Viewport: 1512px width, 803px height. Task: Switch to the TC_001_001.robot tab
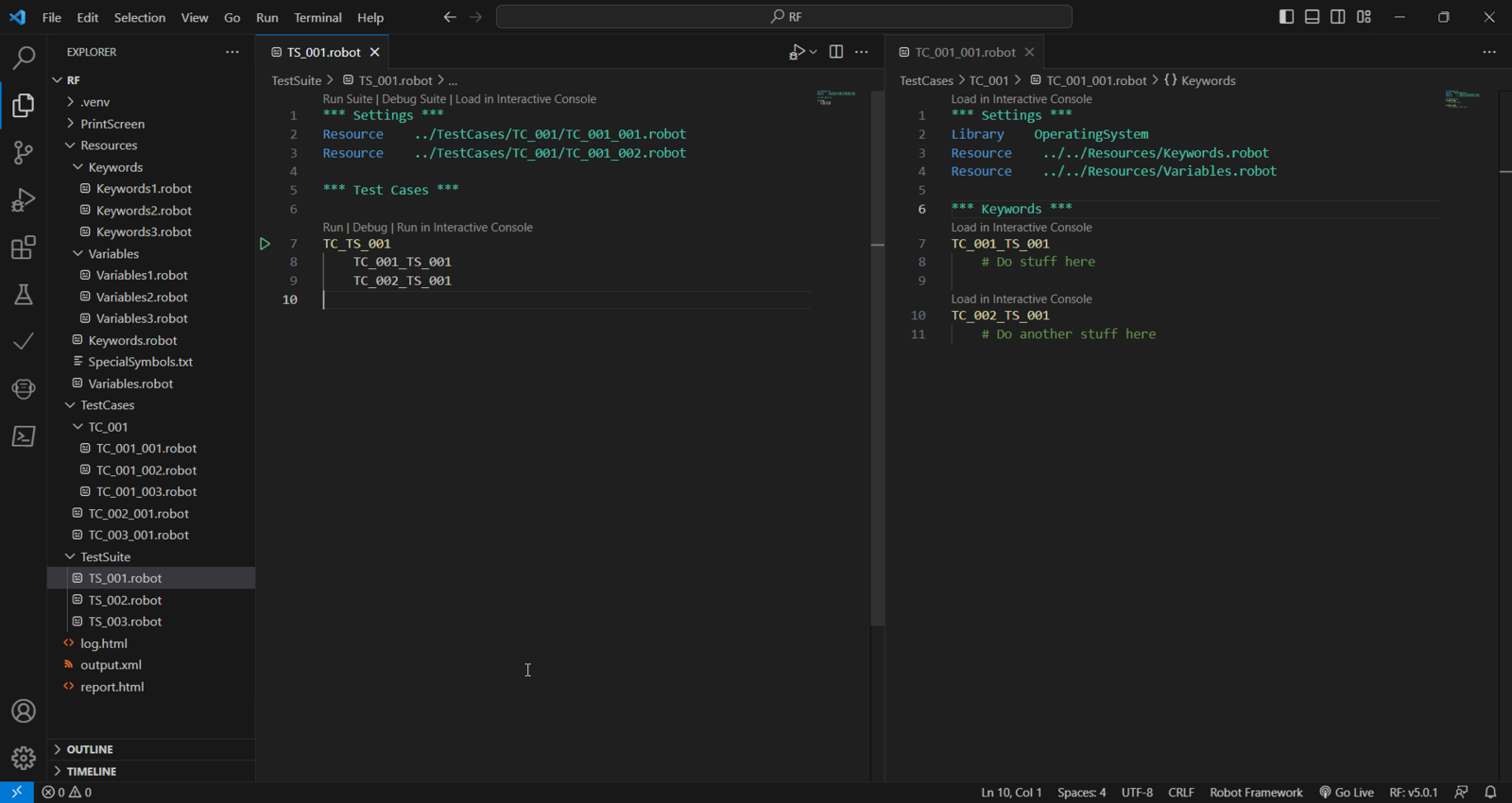(964, 52)
